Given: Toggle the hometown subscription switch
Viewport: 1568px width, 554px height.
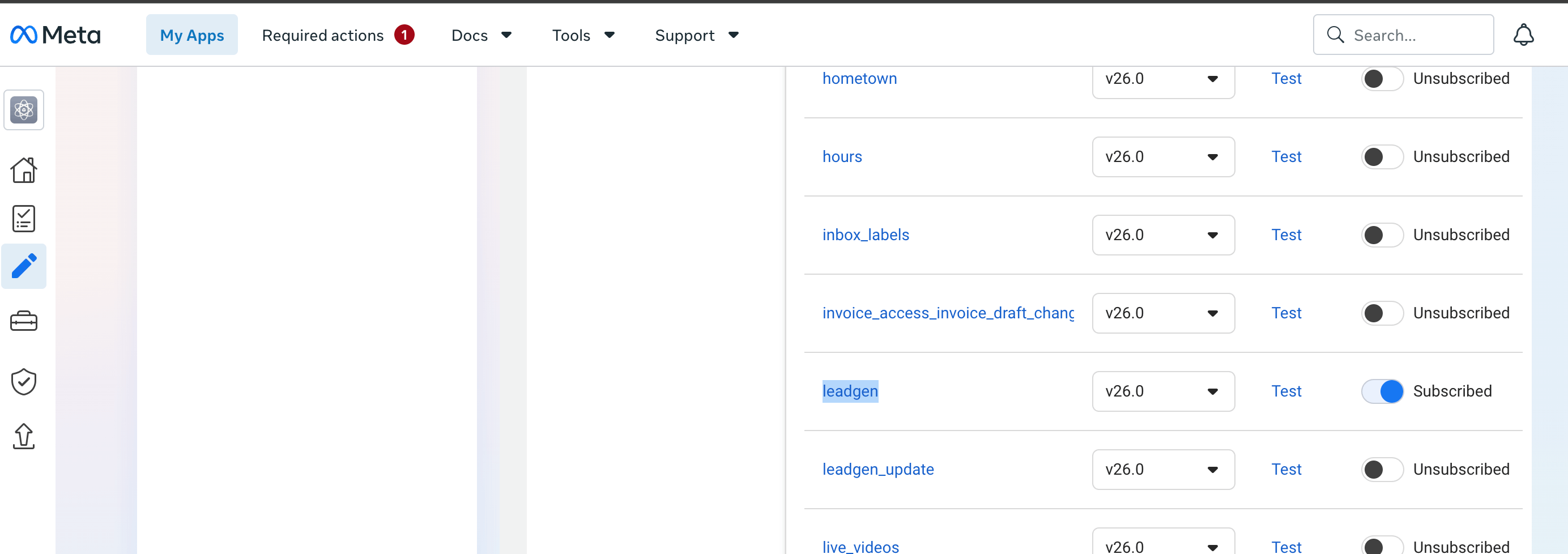Looking at the screenshot, I should 1382,79.
